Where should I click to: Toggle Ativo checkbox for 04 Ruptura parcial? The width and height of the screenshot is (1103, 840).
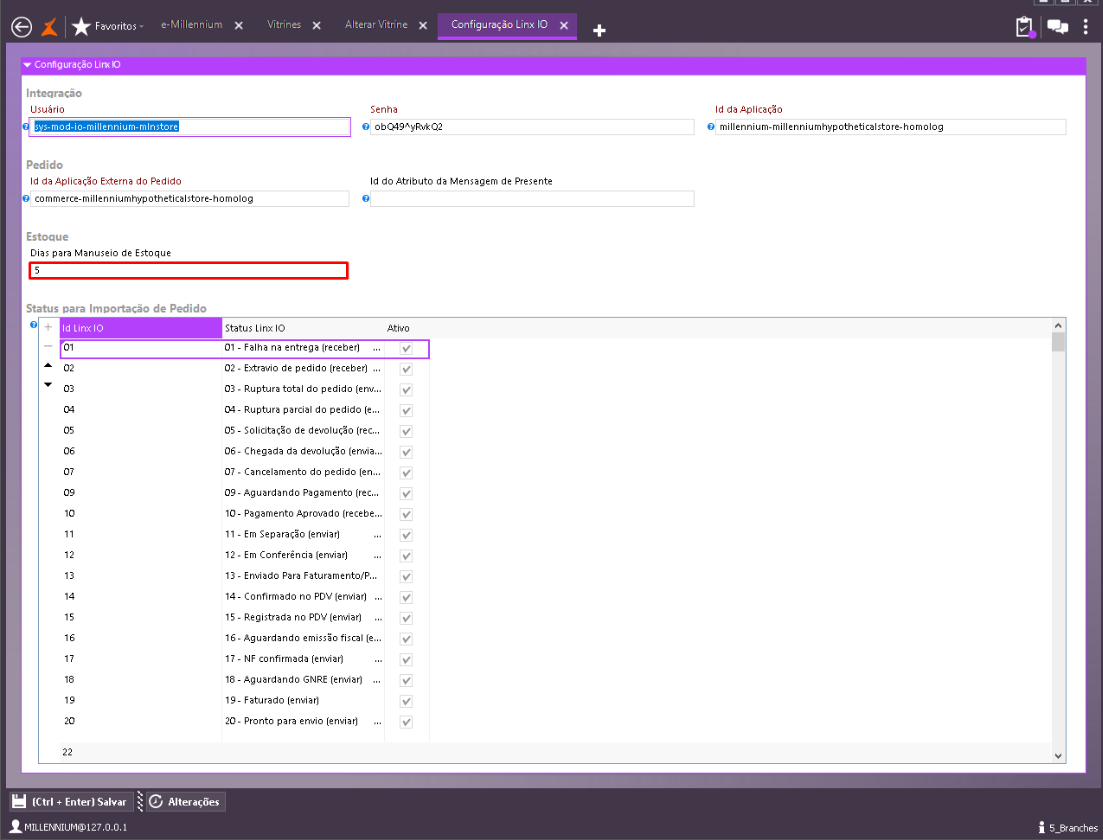click(x=406, y=411)
